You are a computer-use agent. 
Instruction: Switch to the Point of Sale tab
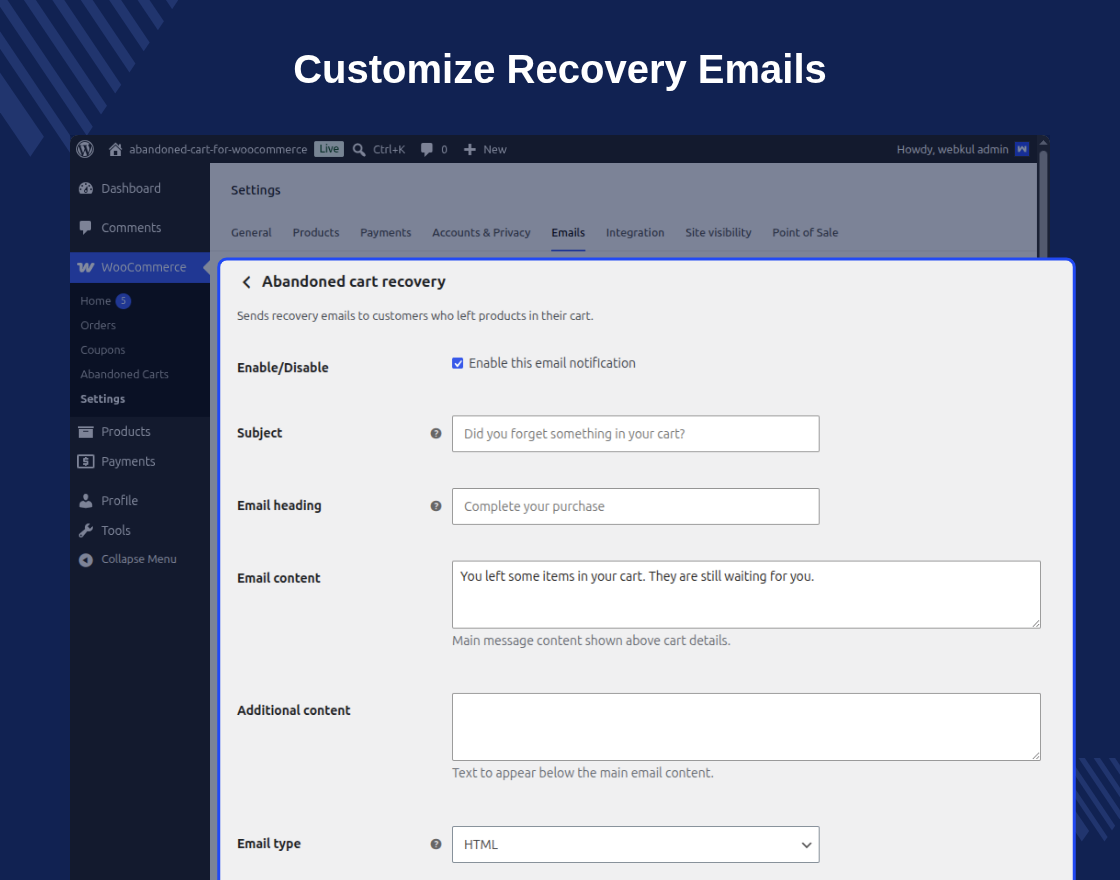pos(805,233)
